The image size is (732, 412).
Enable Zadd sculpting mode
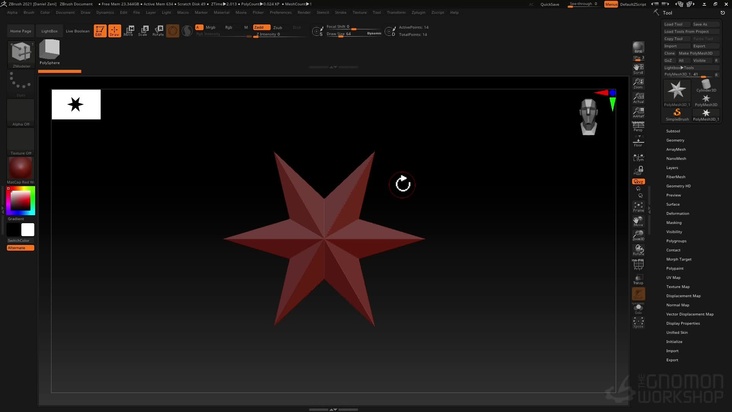[x=259, y=27]
